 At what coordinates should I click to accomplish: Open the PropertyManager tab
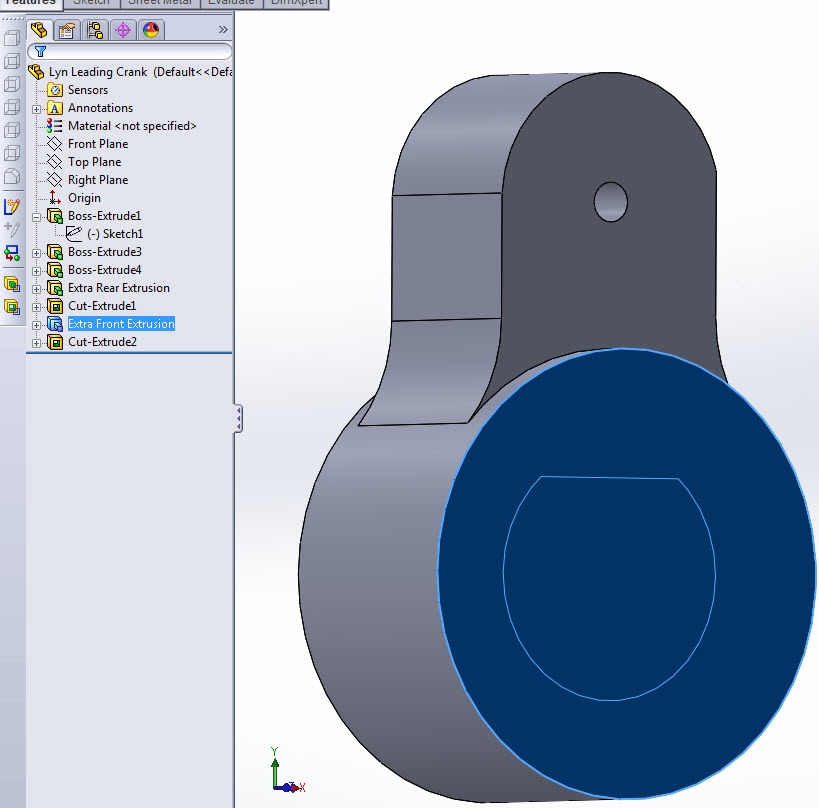tap(67, 30)
